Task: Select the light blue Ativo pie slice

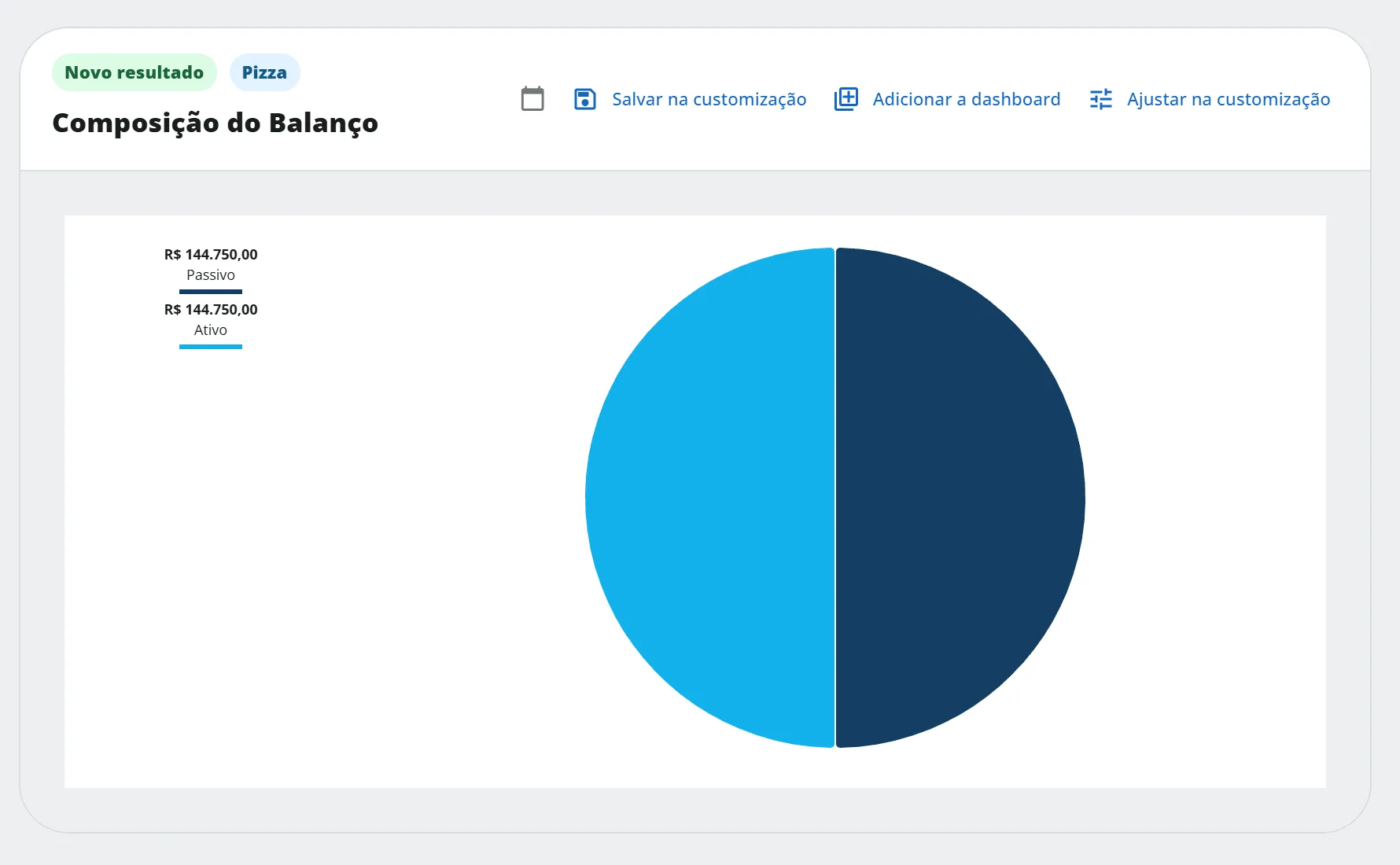Action: (709, 498)
